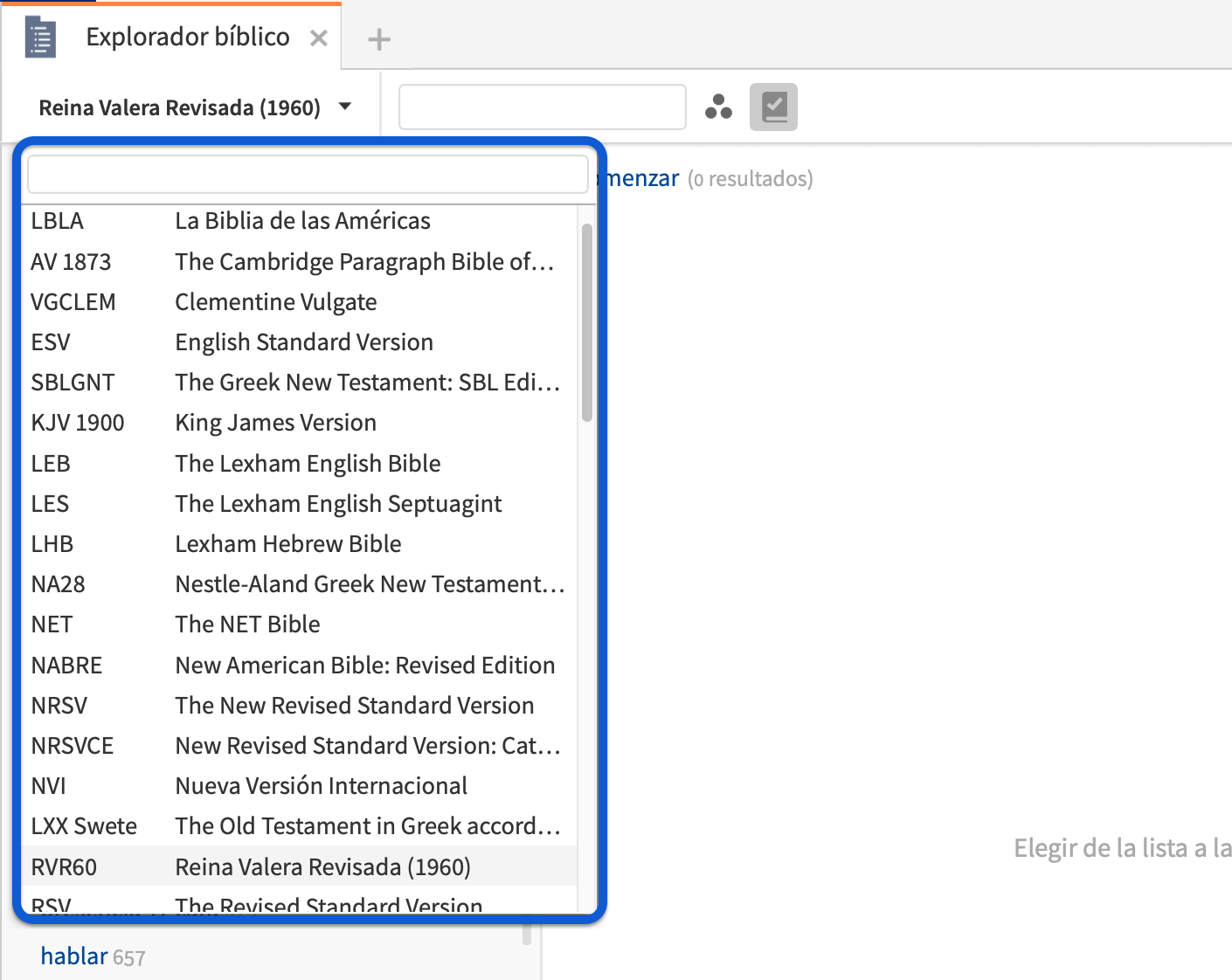Viewport: 1232px width, 980px height.
Task: Click the version list scrollbar thumb
Action: (x=587, y=322)
